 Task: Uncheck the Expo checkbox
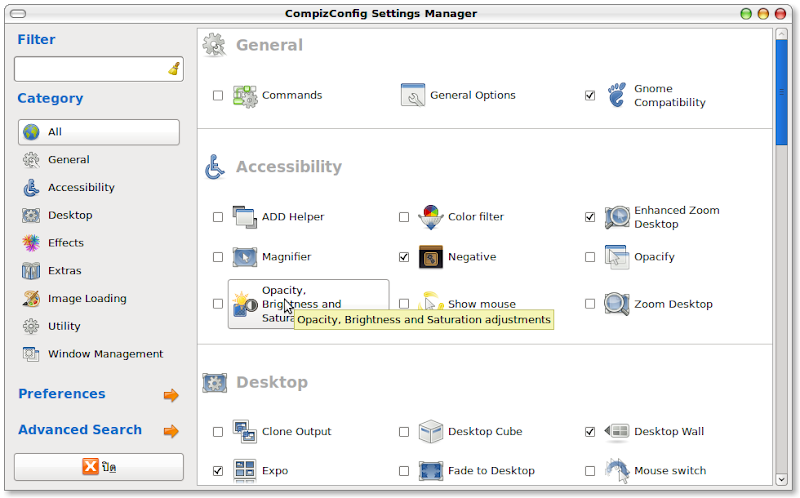[218, 470]
